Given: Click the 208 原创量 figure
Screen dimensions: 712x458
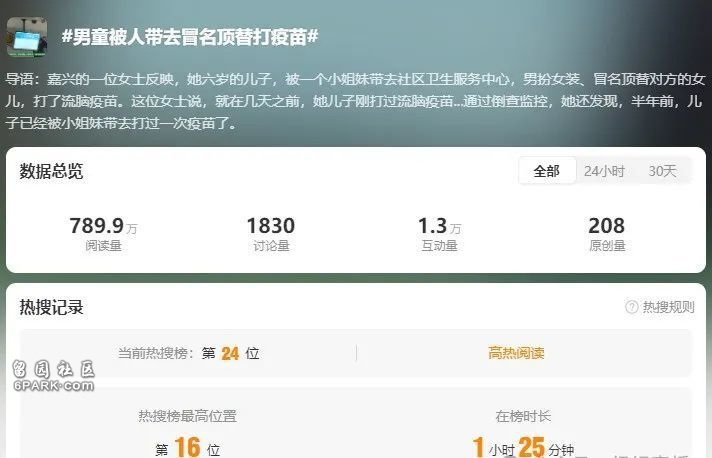Looking at the screenshot, I should [607, 226].
